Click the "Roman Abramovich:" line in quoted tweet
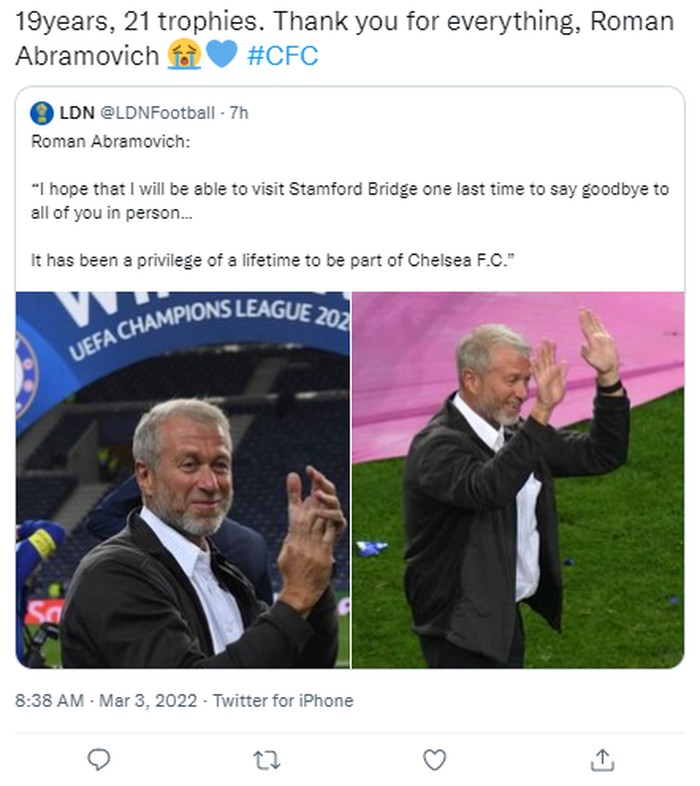Image resolution: width=700 pixels, height=786 pixels. [110, 141]
